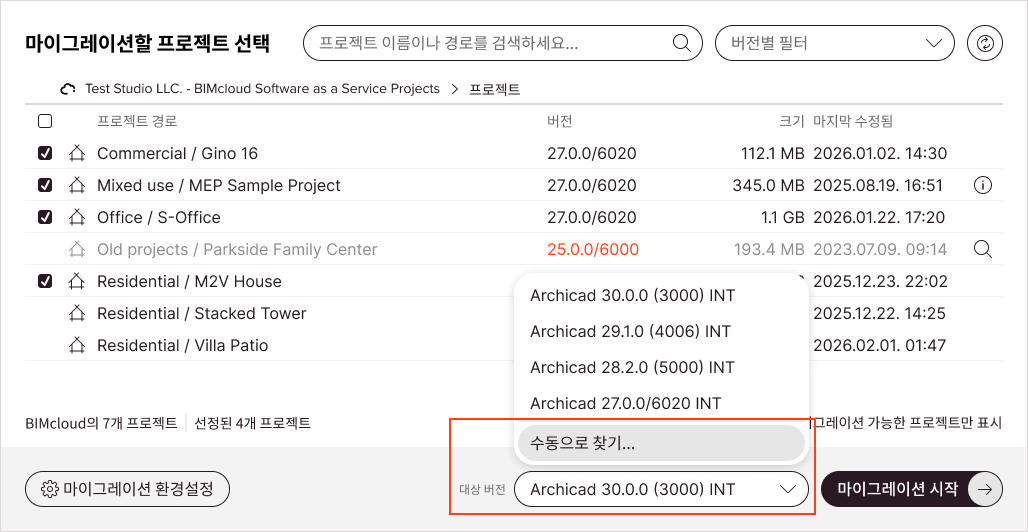
Task: Click 2025.08.19. 16:51 modified date
Action: point(878,186)
